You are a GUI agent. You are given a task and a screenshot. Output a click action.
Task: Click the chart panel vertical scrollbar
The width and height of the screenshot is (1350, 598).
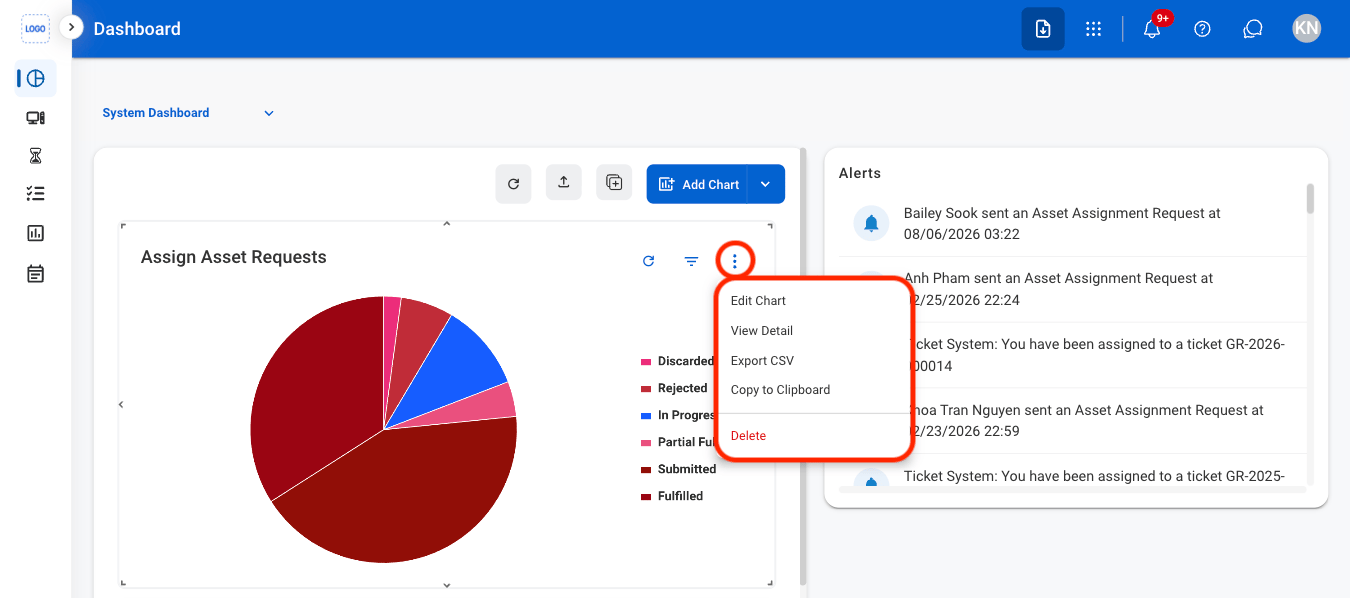click(x=802, y=366)
